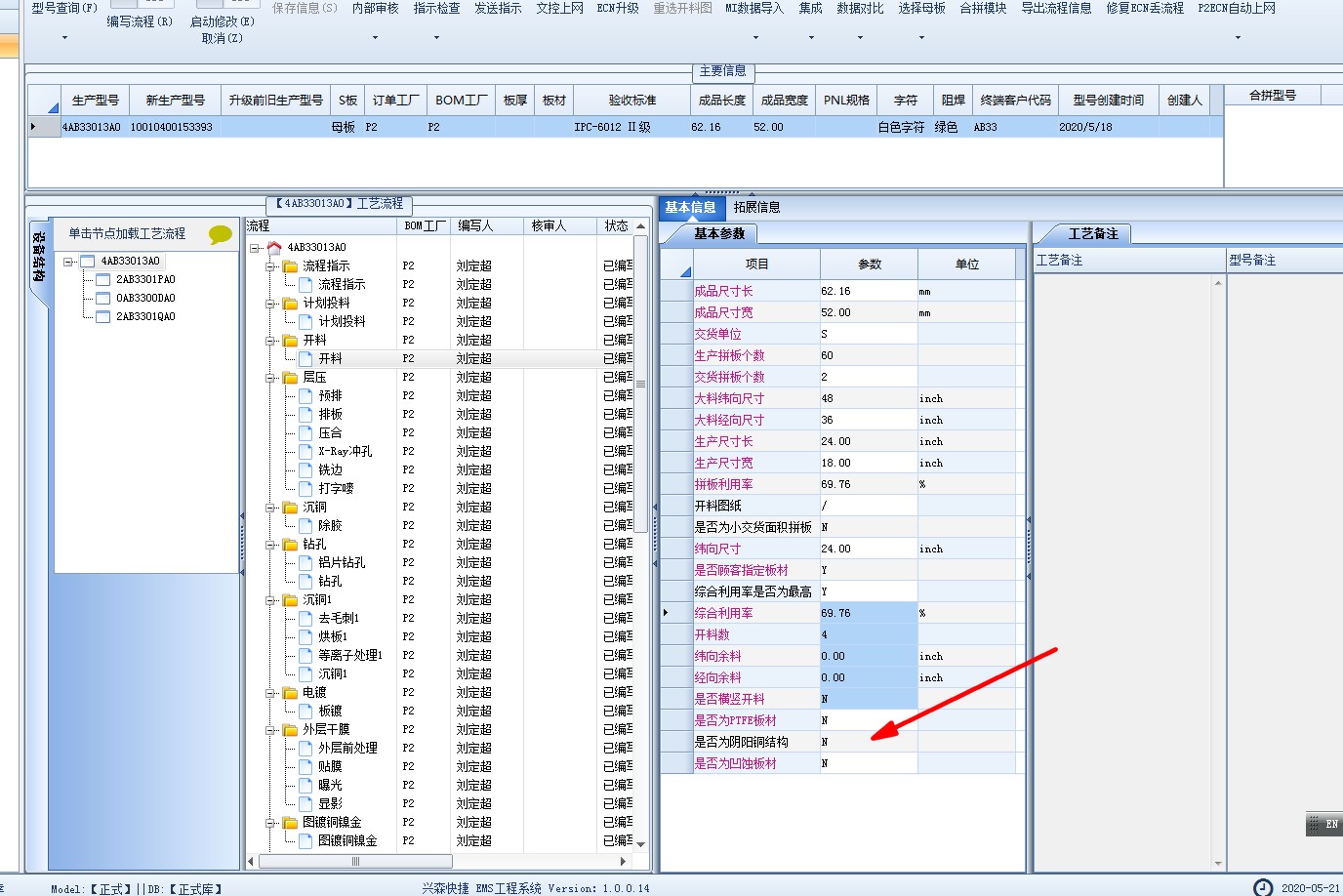Open dropdown arrow under 指示检查

(x=436, y=38)
